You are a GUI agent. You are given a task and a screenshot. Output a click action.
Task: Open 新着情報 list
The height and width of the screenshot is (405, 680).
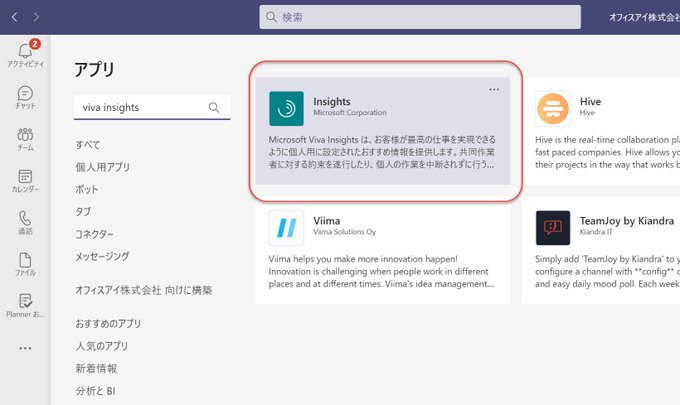pos(96,369)
